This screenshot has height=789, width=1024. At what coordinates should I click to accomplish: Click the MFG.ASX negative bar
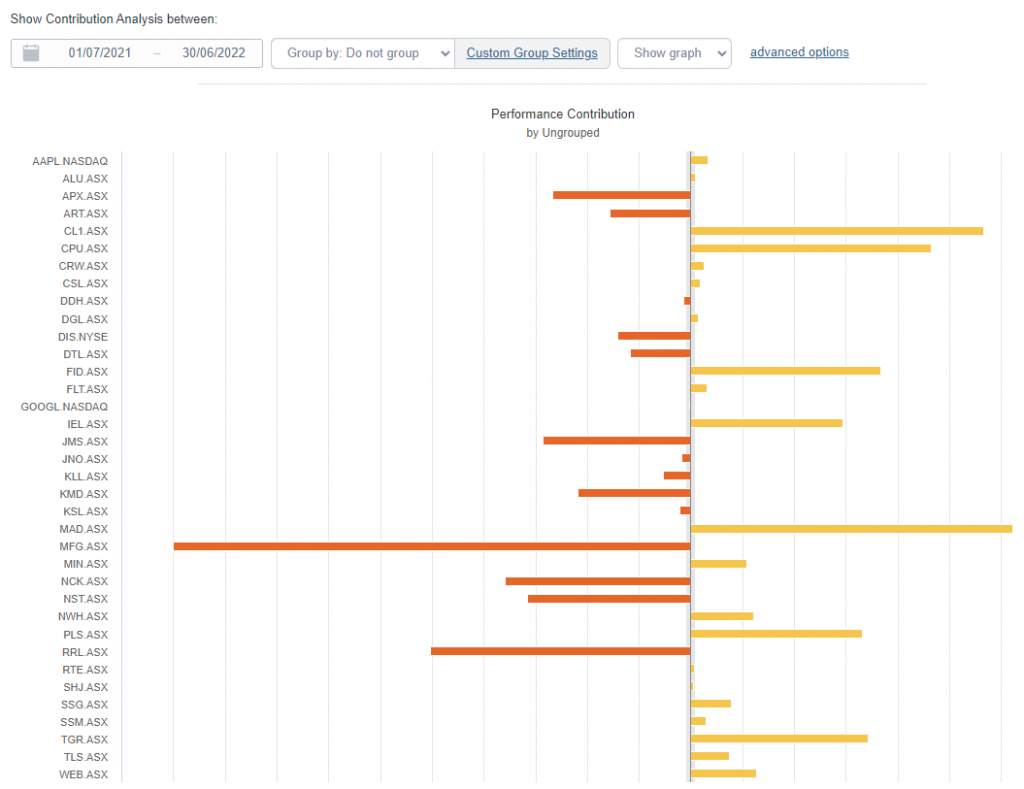click(x=432, y=546)
